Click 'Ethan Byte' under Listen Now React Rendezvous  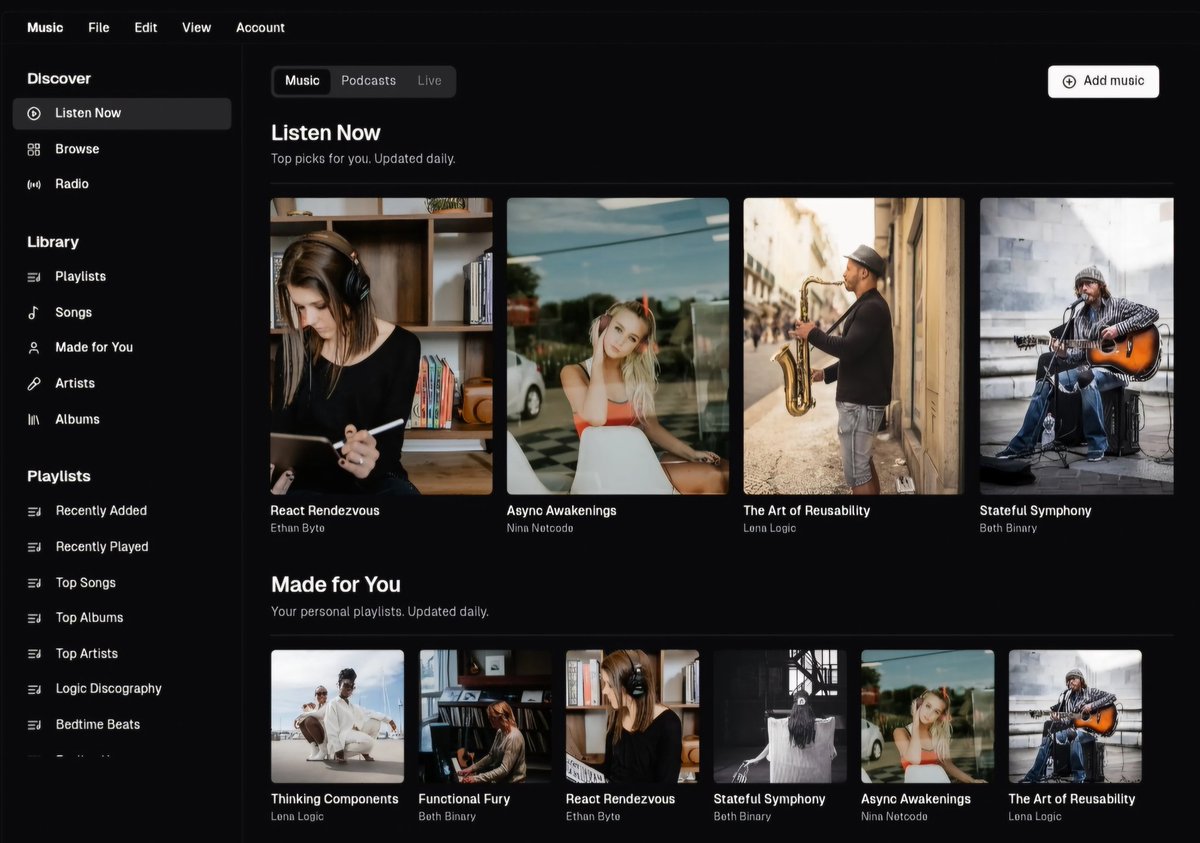[x=298, y=528]
